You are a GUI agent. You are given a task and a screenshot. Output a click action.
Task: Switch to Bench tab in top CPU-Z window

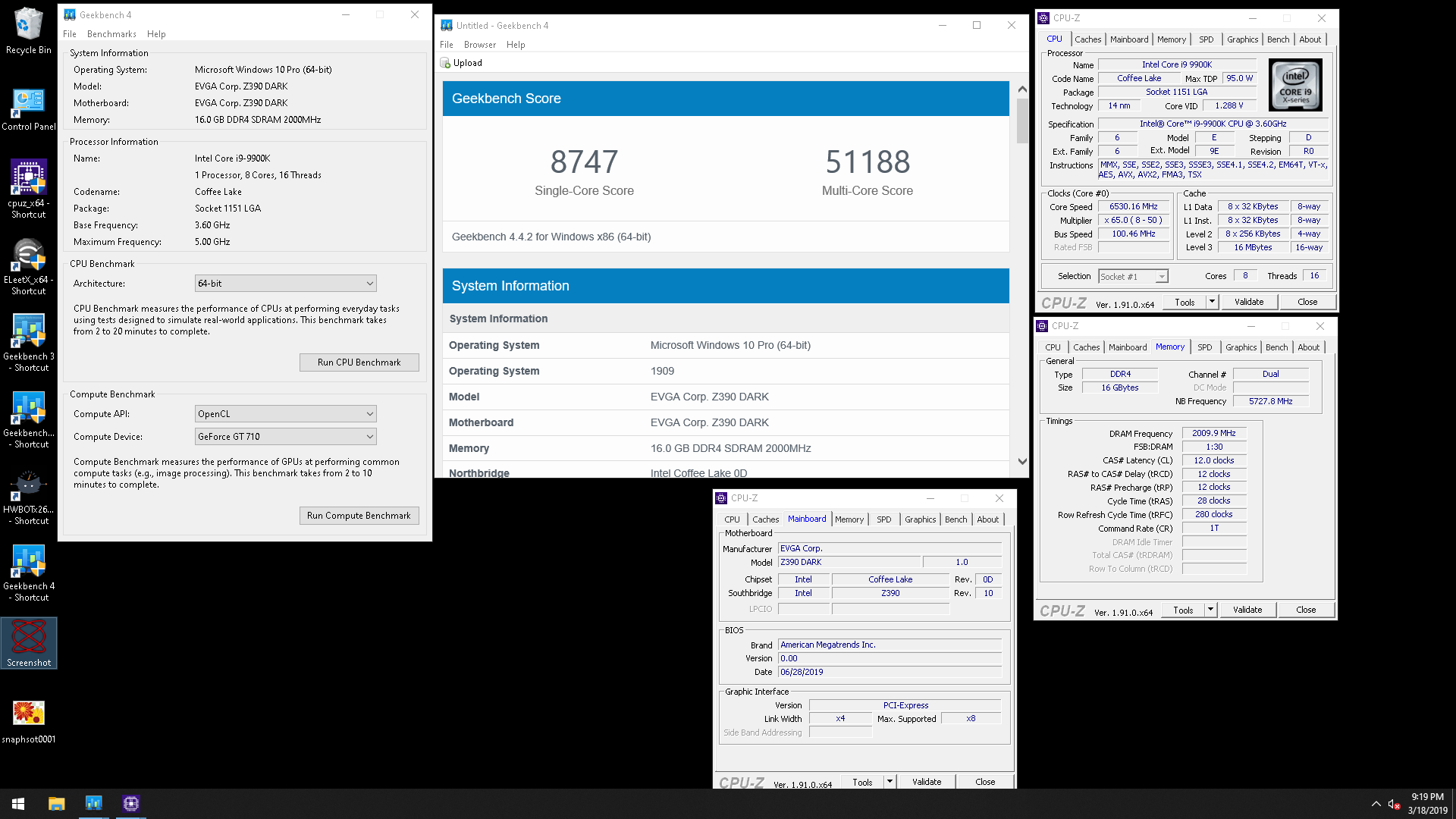click(1278, 39)
